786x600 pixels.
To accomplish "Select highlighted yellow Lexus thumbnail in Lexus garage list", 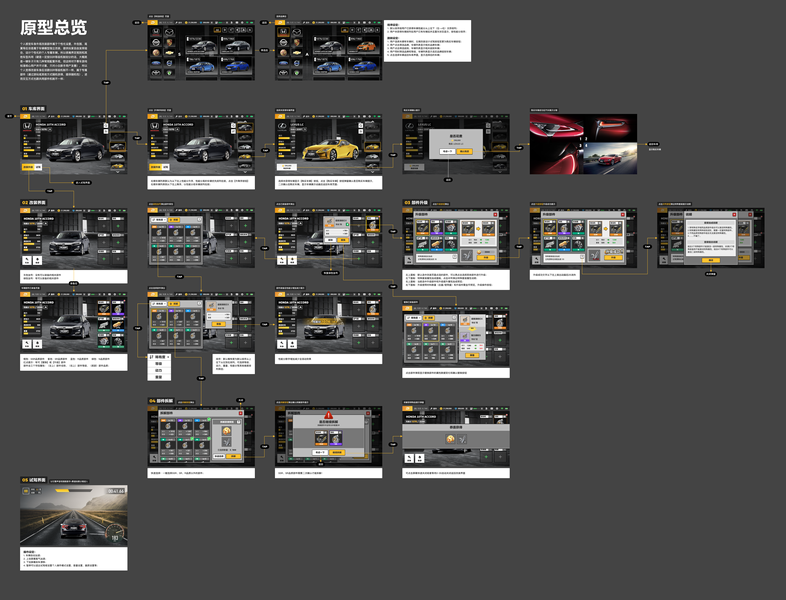I will coord(372,147).
